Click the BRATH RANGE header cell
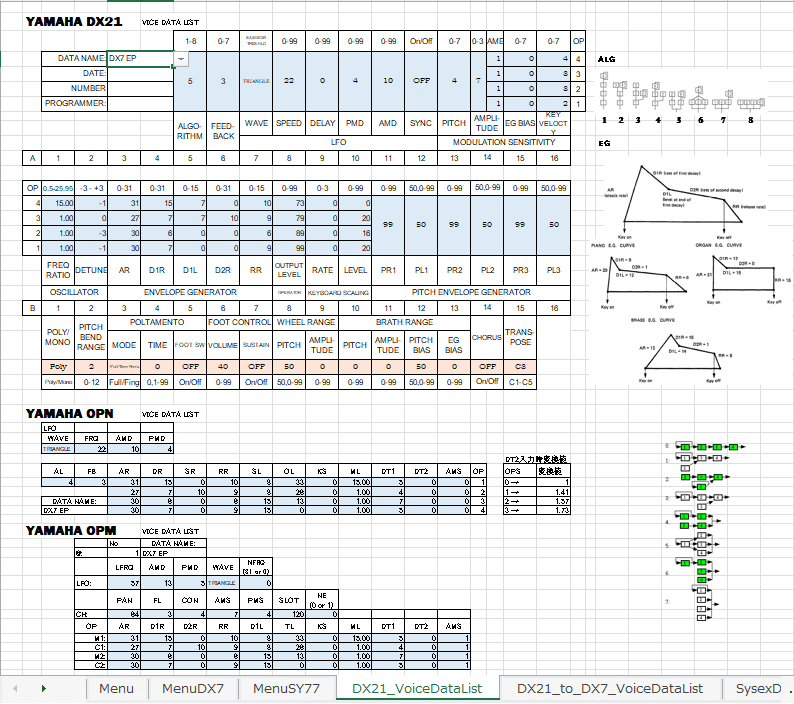 (x=405, y=322)
